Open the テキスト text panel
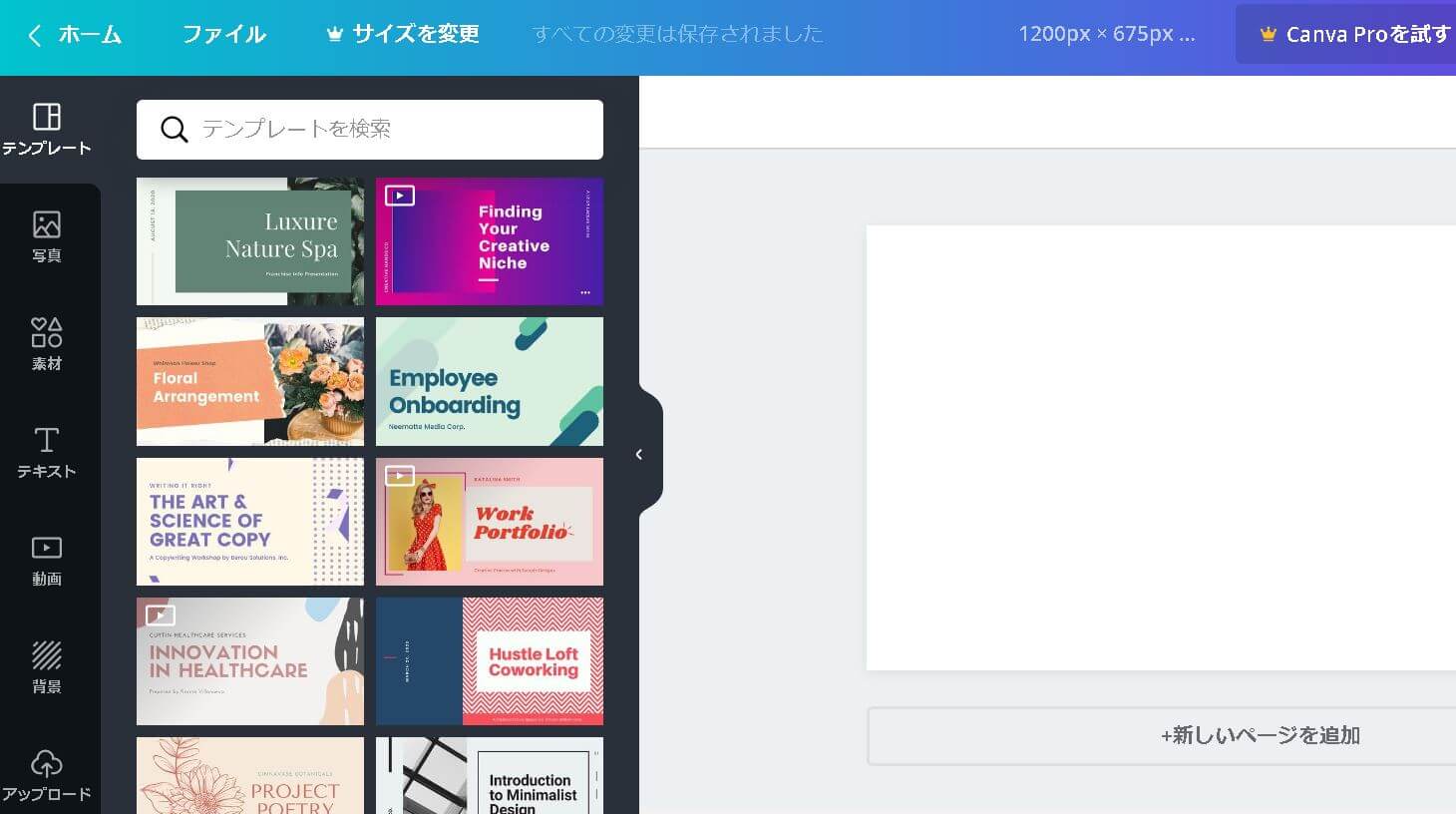This screenshot has height=814, width=1456. tap(47, 453)
